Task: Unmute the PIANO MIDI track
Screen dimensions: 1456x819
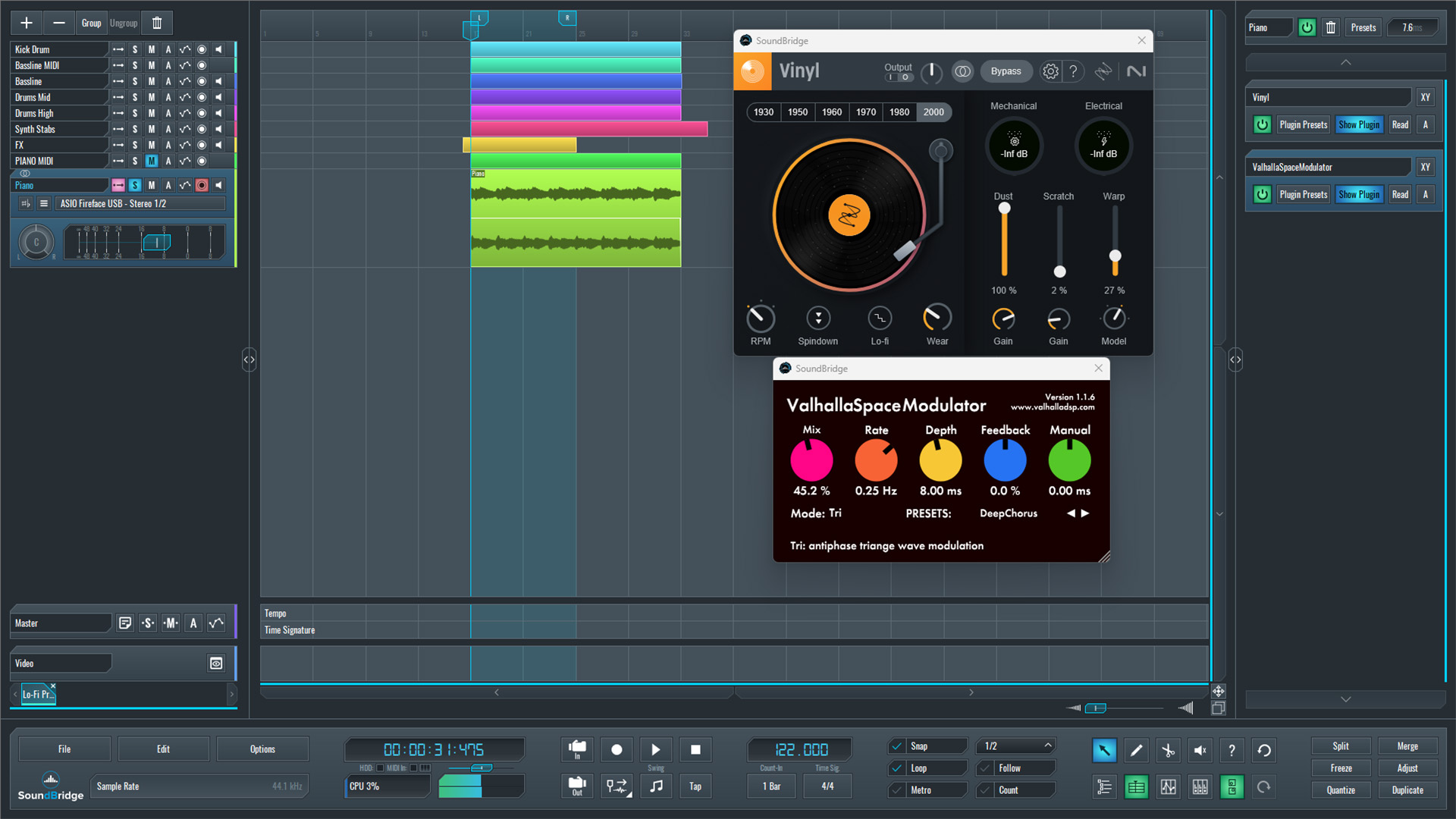Action: click(152, 161)
